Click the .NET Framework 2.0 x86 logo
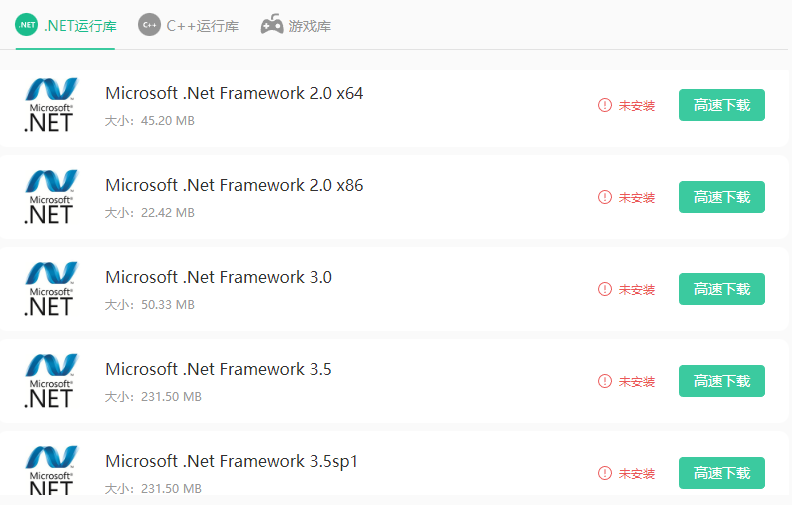This screenshot has height=505, width=792. coord(51,197)
